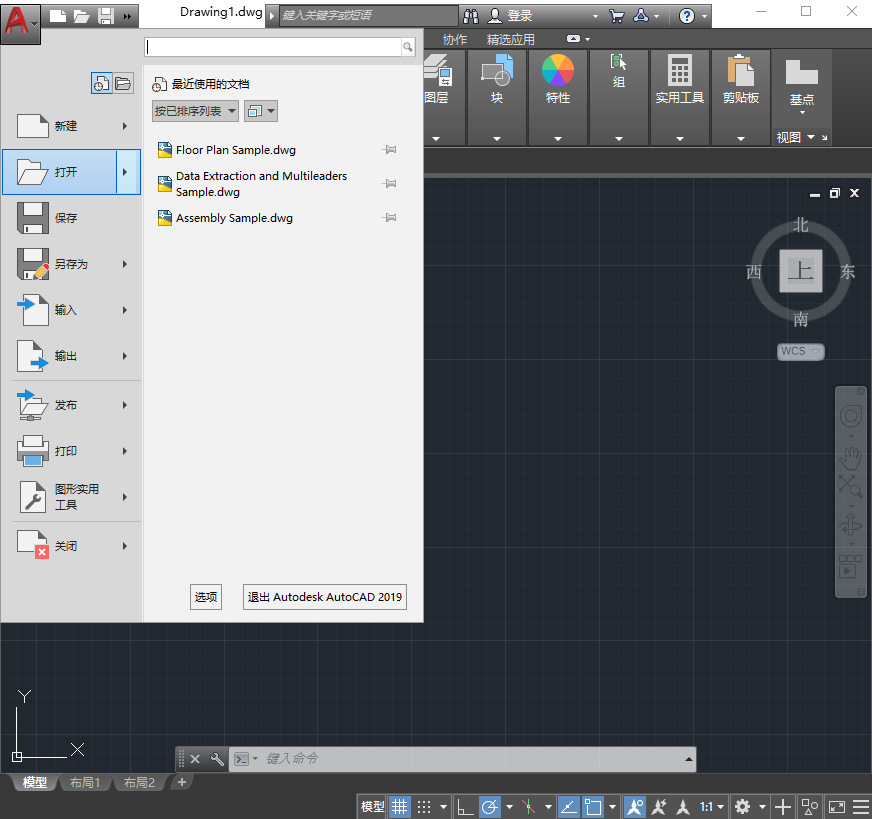The width and height of the screenshot is (872, 819).
Task: Click the application menu search field
Action: (x=273, y=47)
